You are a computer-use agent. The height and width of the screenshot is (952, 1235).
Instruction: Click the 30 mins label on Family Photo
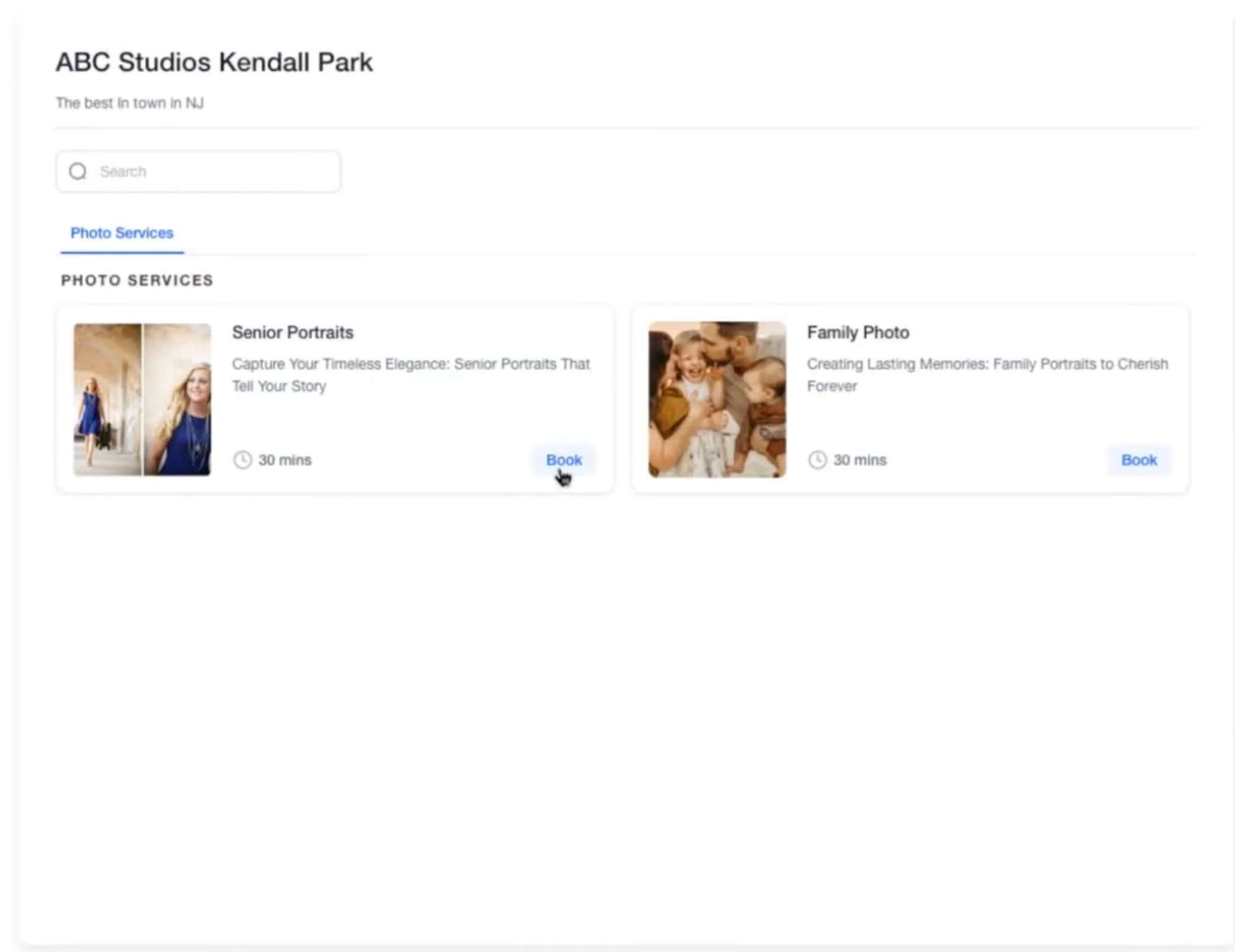point(859,460)
